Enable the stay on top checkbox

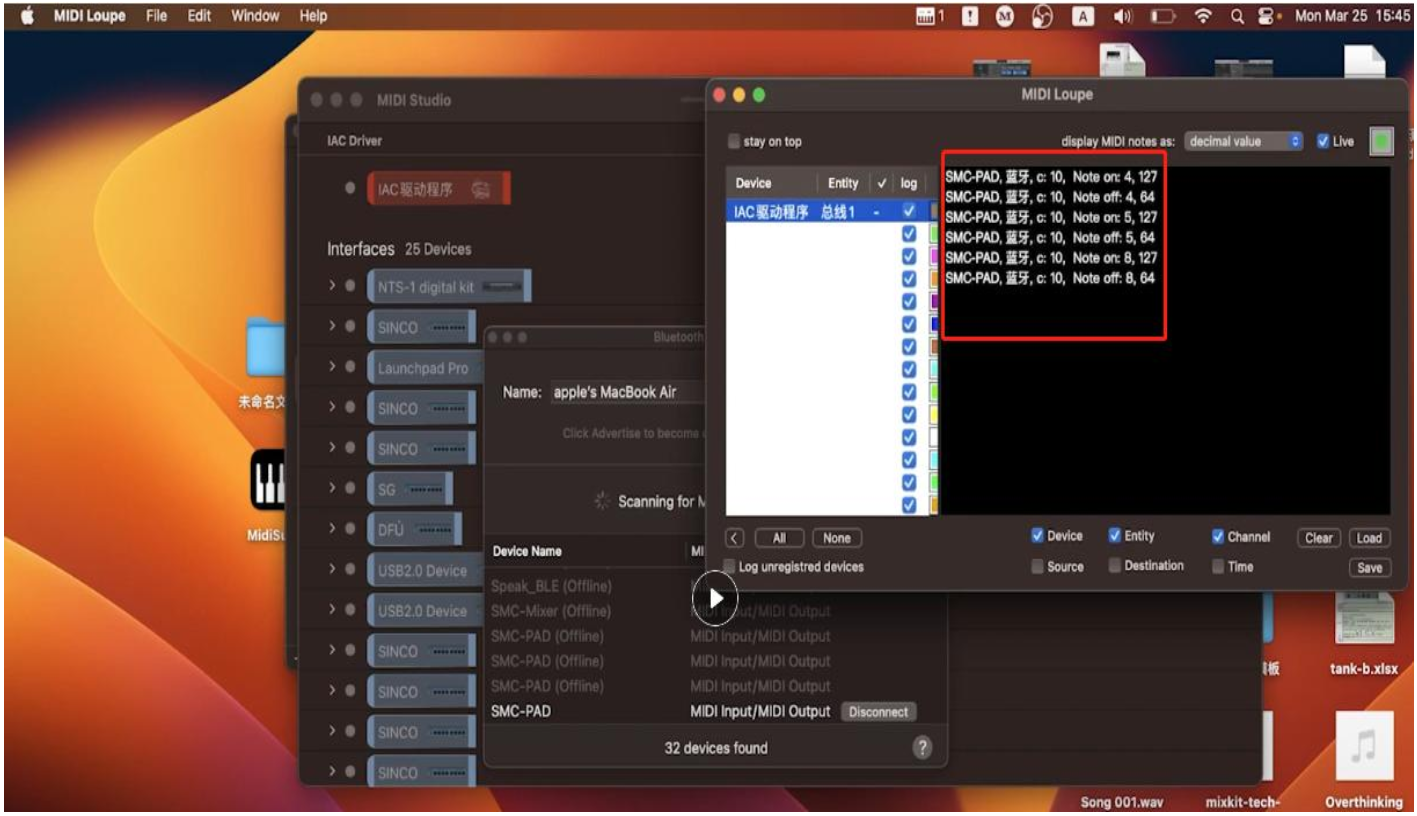735,142
